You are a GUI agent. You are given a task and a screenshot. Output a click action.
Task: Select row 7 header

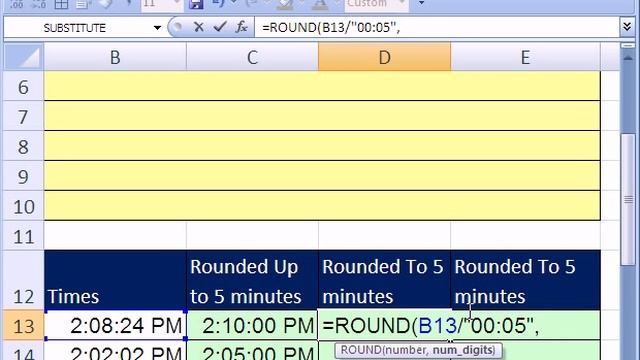click(23, 117)
